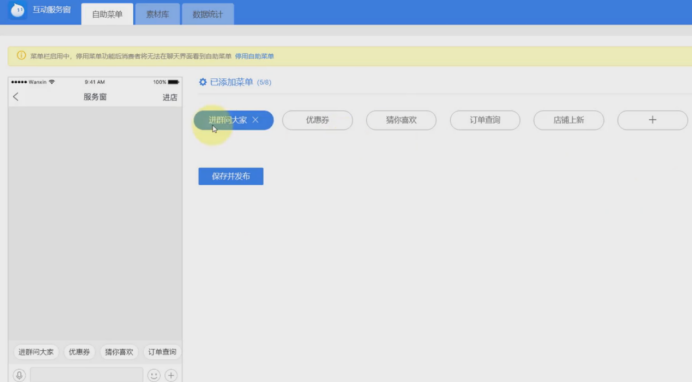The height and width of the screenshot is (382, 693).
Task: Click the (5/8) menu count text
Action: point(264,82)
